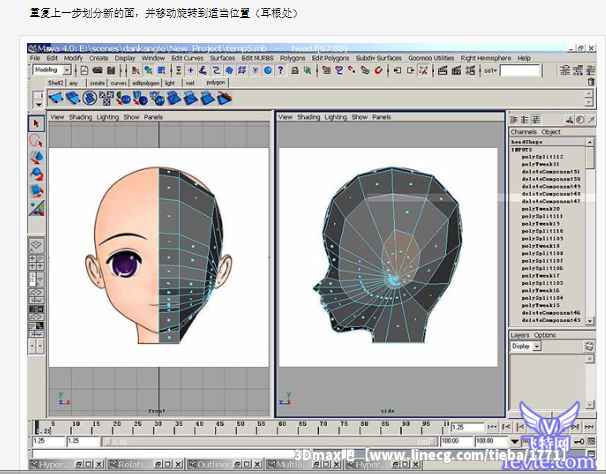
Task: Click the New Scene icon on status line
Action: click(x=84, y=70)
